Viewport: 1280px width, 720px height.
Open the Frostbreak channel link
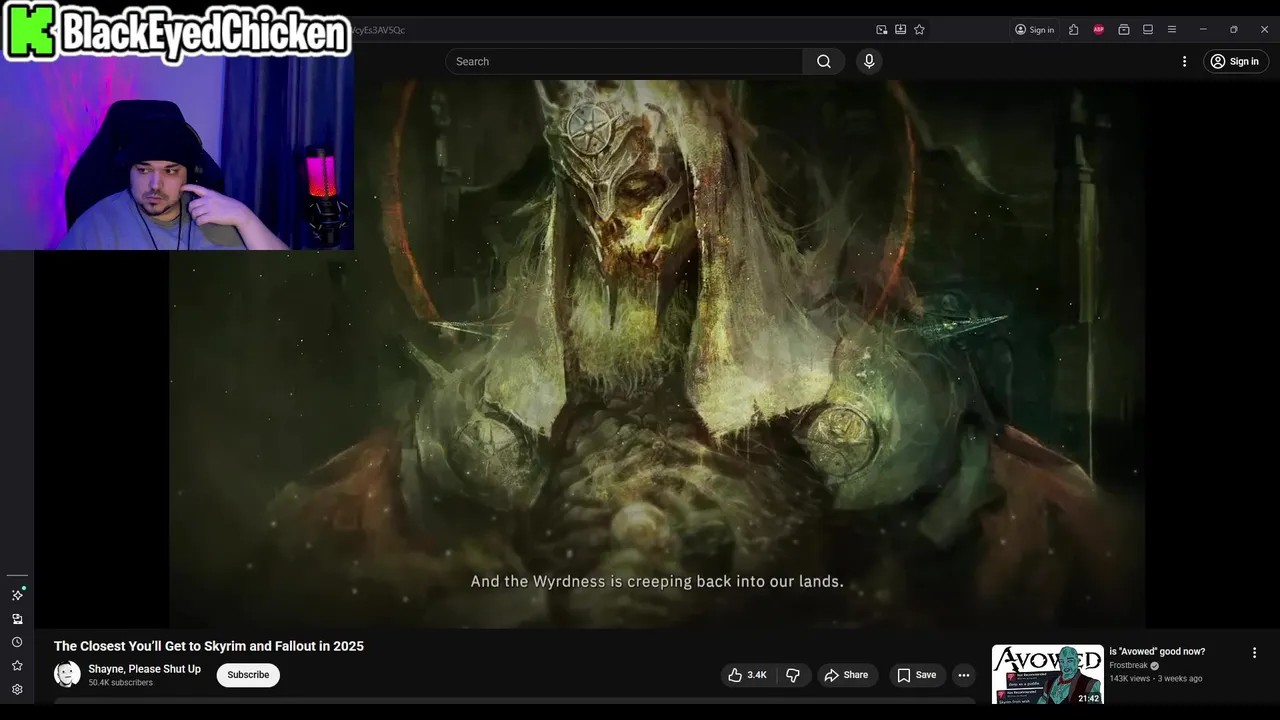pyautogui.click(x=1128, y=666)
